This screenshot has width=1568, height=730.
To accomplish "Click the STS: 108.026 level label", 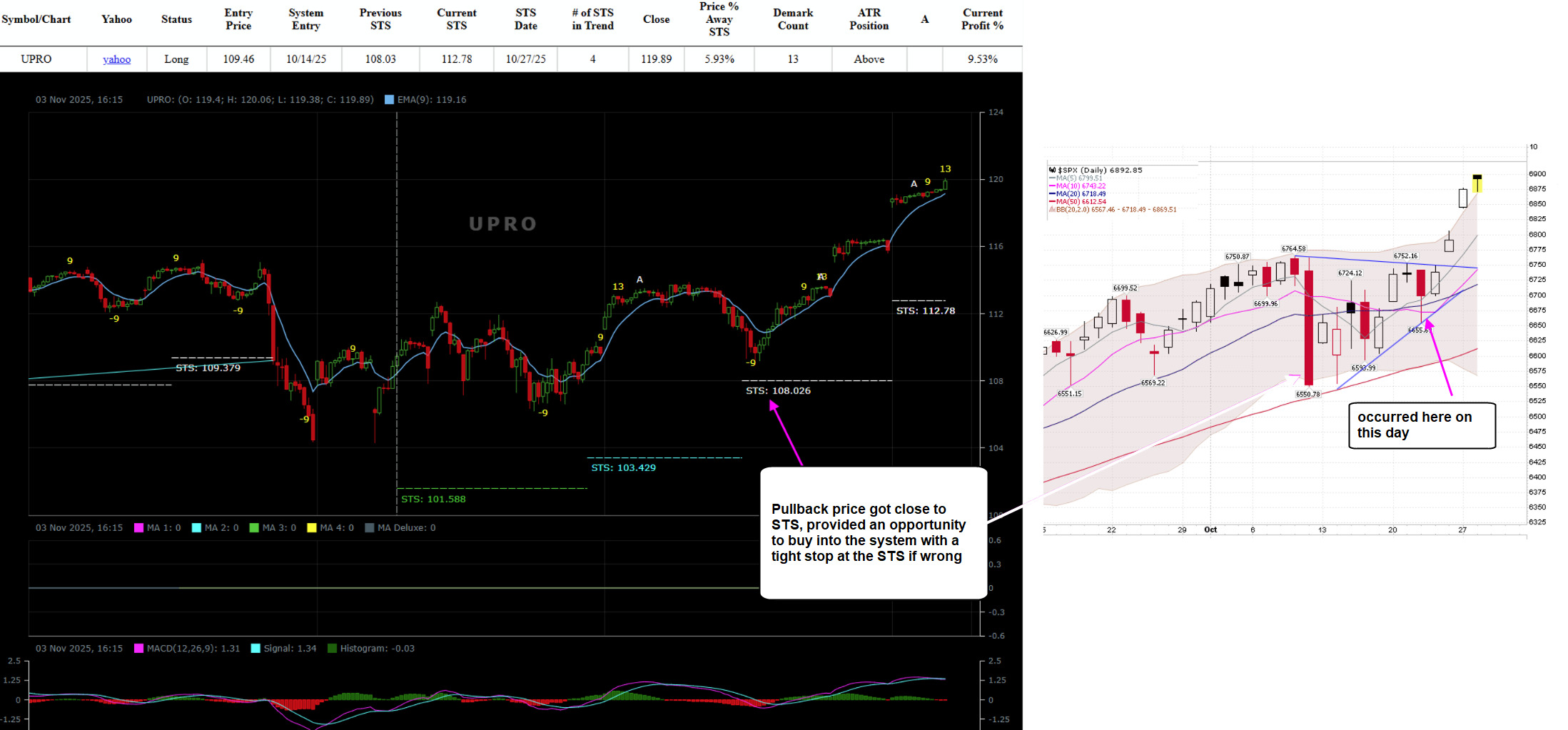I will pos(778,391).
